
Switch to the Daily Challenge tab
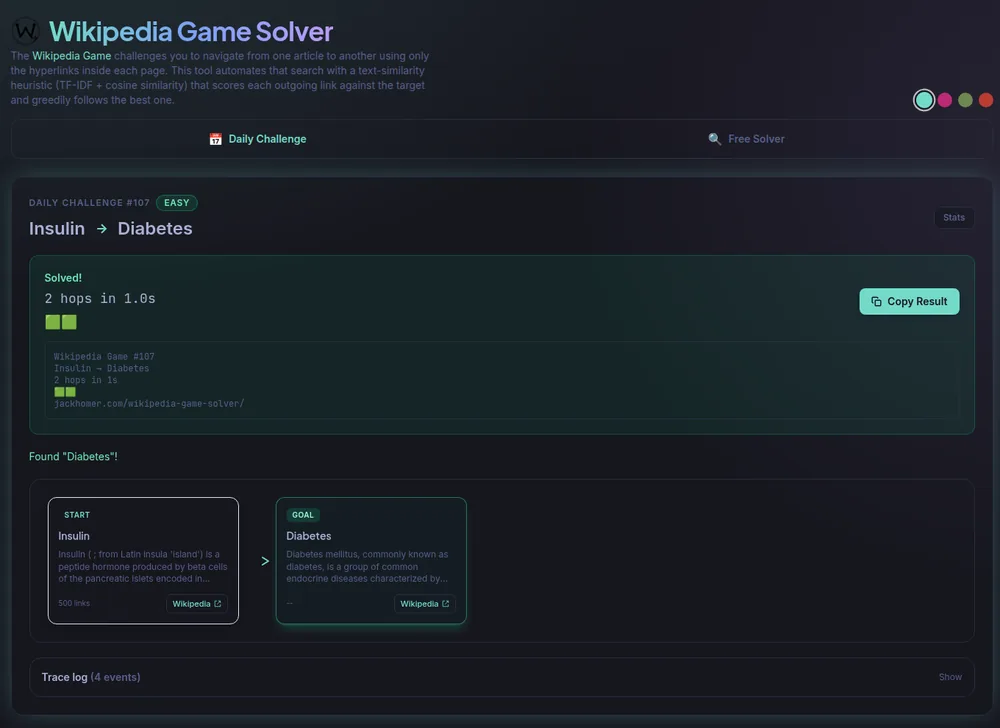(x=257, y=139)
